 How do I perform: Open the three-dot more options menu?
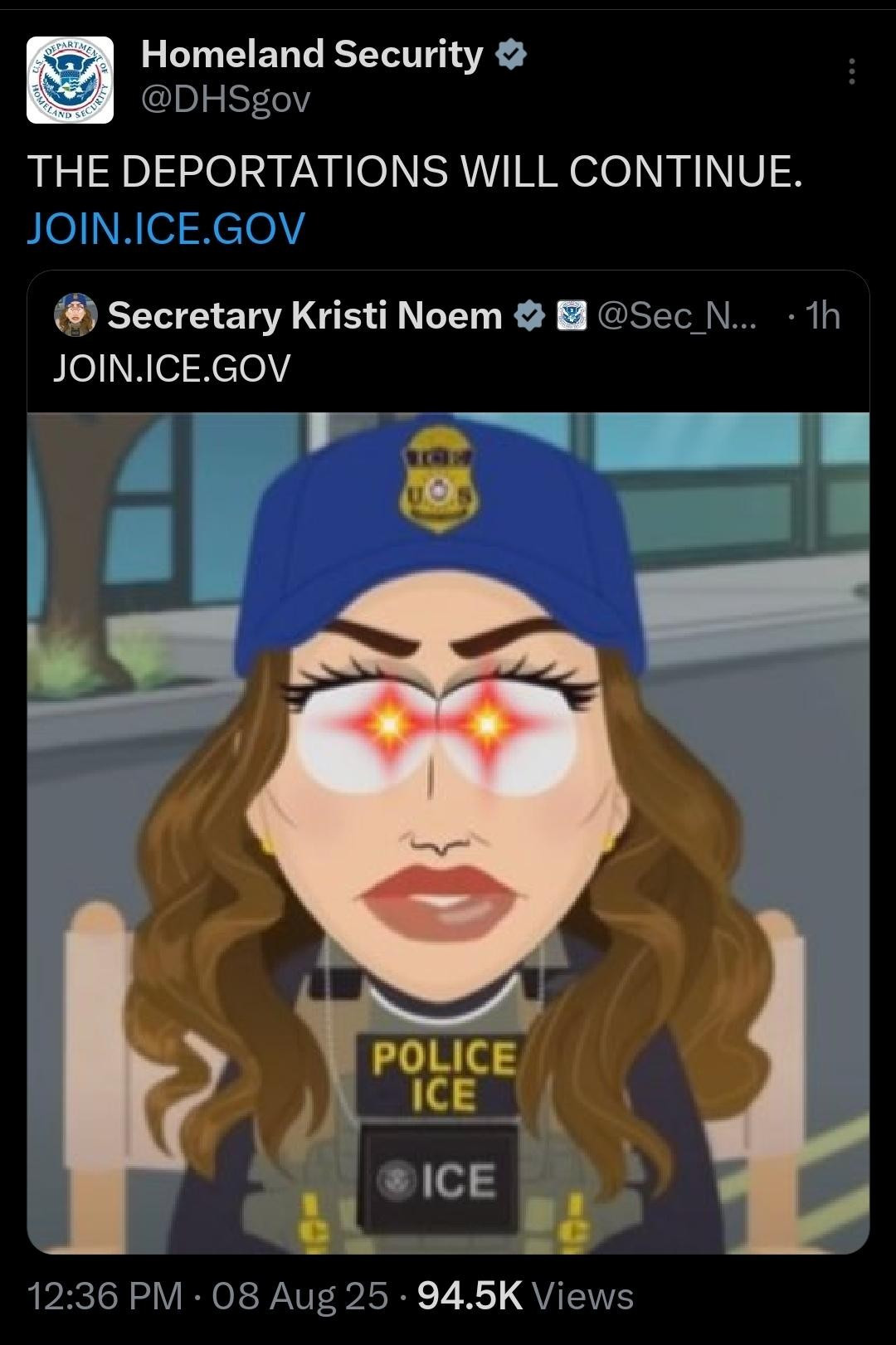[x=851, y=72]
